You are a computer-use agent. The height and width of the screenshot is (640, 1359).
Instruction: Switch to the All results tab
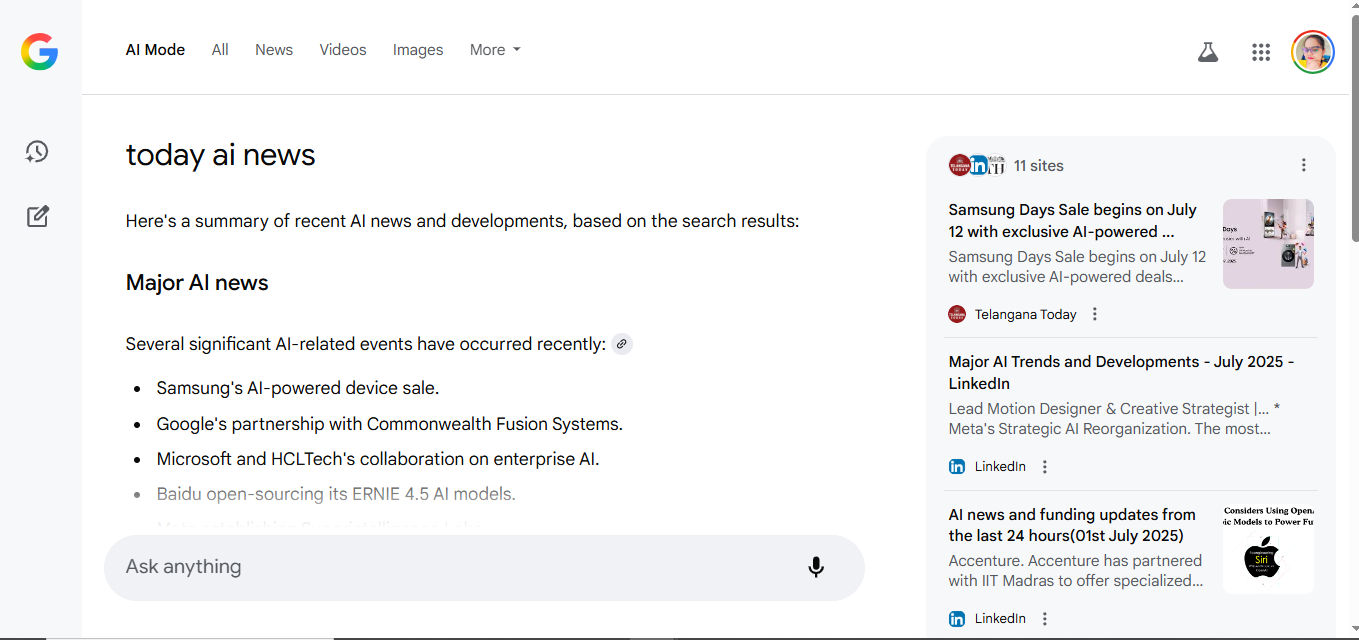point(220,50)
